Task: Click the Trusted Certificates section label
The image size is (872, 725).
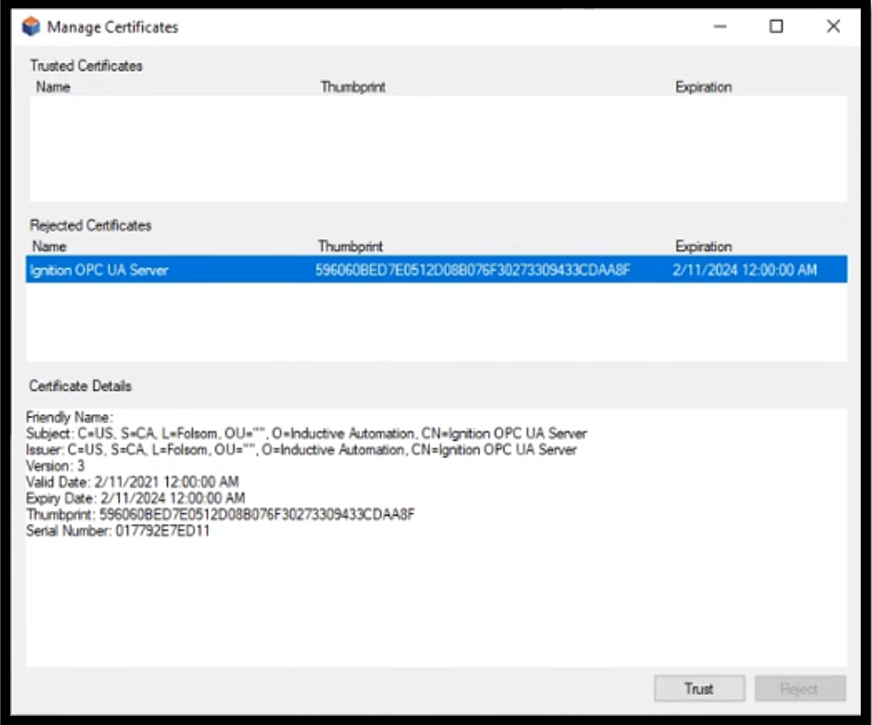Action: pos(86,66)
